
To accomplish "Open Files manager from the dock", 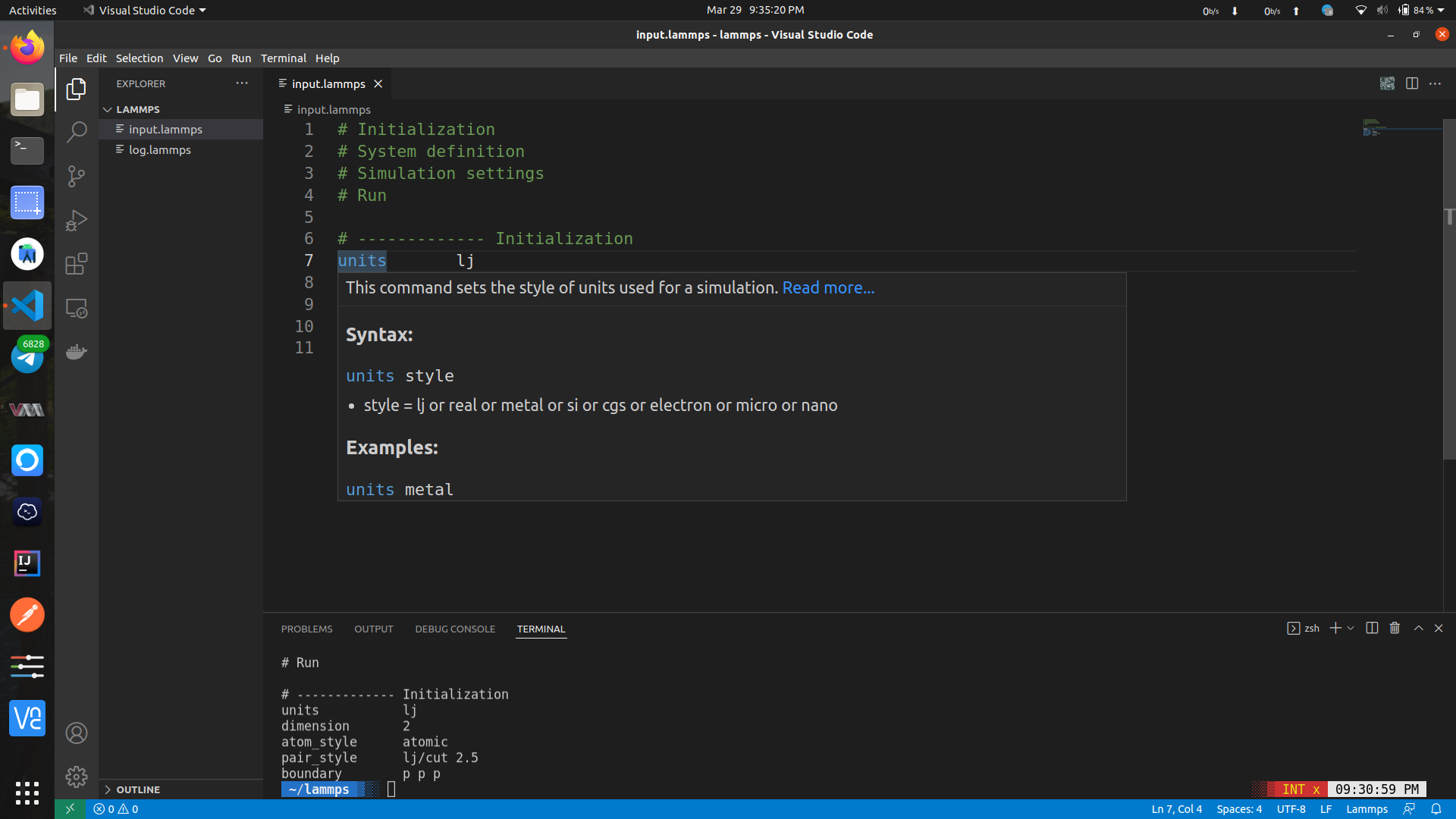I will (x=27, y=99).
